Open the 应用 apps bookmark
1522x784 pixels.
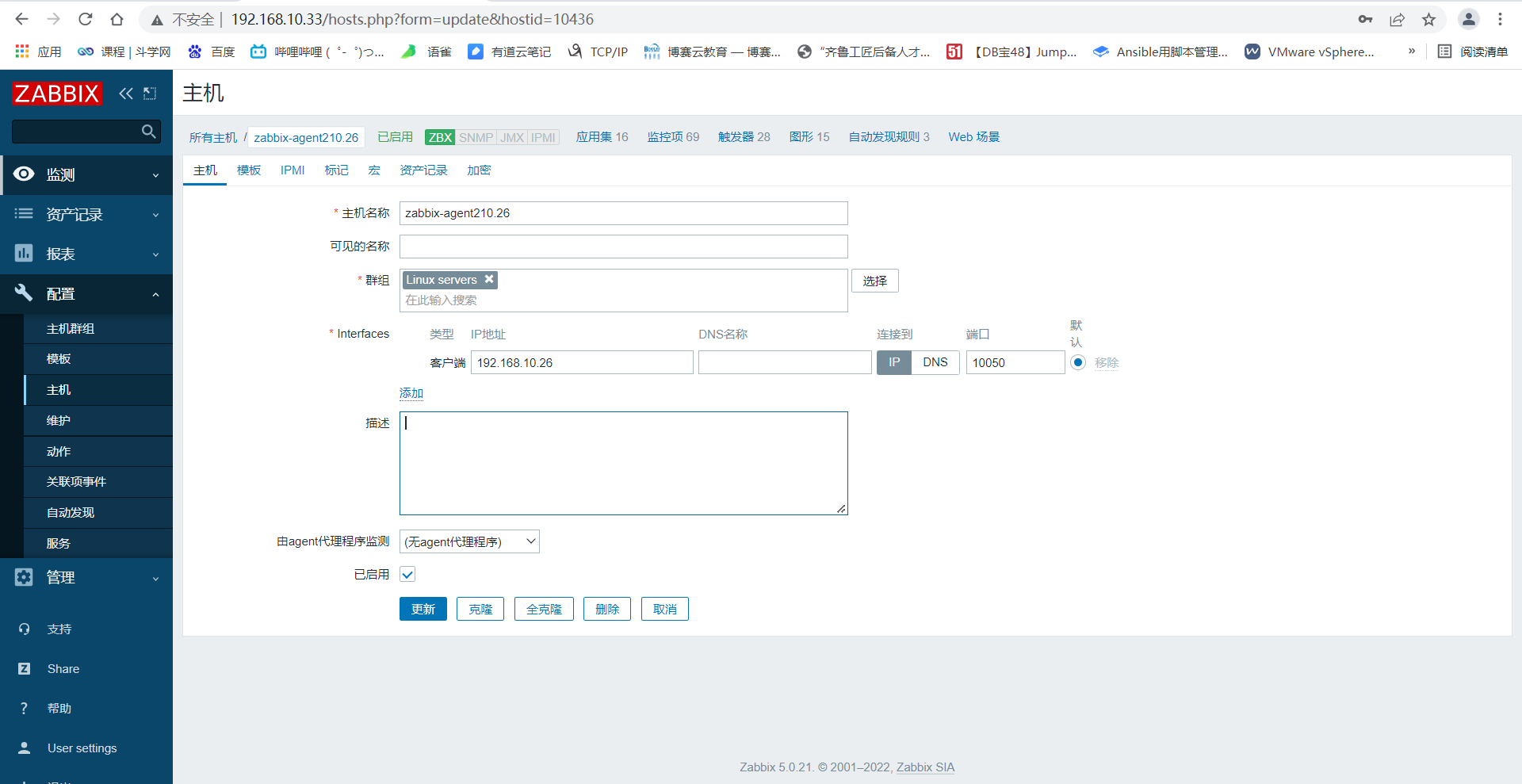coord(38,52)
